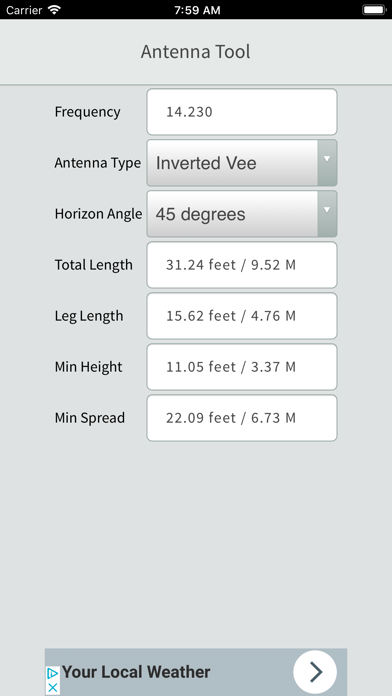Click the Carrier text in status bar
This screenshot has height=696, width=392.
pyautogui.click(x=24, y=10)
